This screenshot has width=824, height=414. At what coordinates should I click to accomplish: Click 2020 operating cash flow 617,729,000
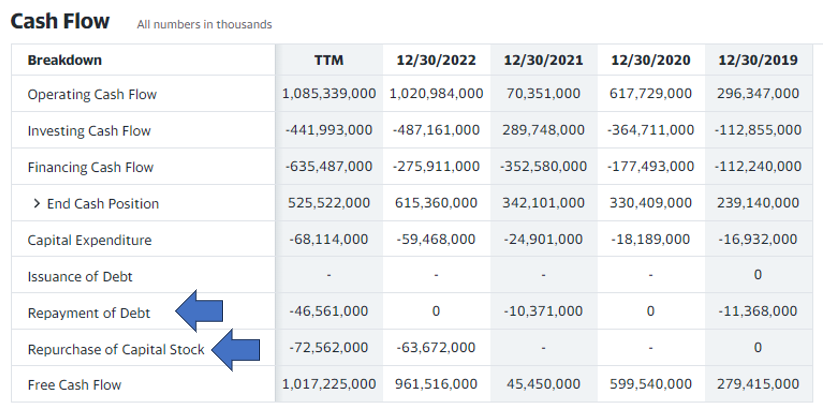click(651, 94)
